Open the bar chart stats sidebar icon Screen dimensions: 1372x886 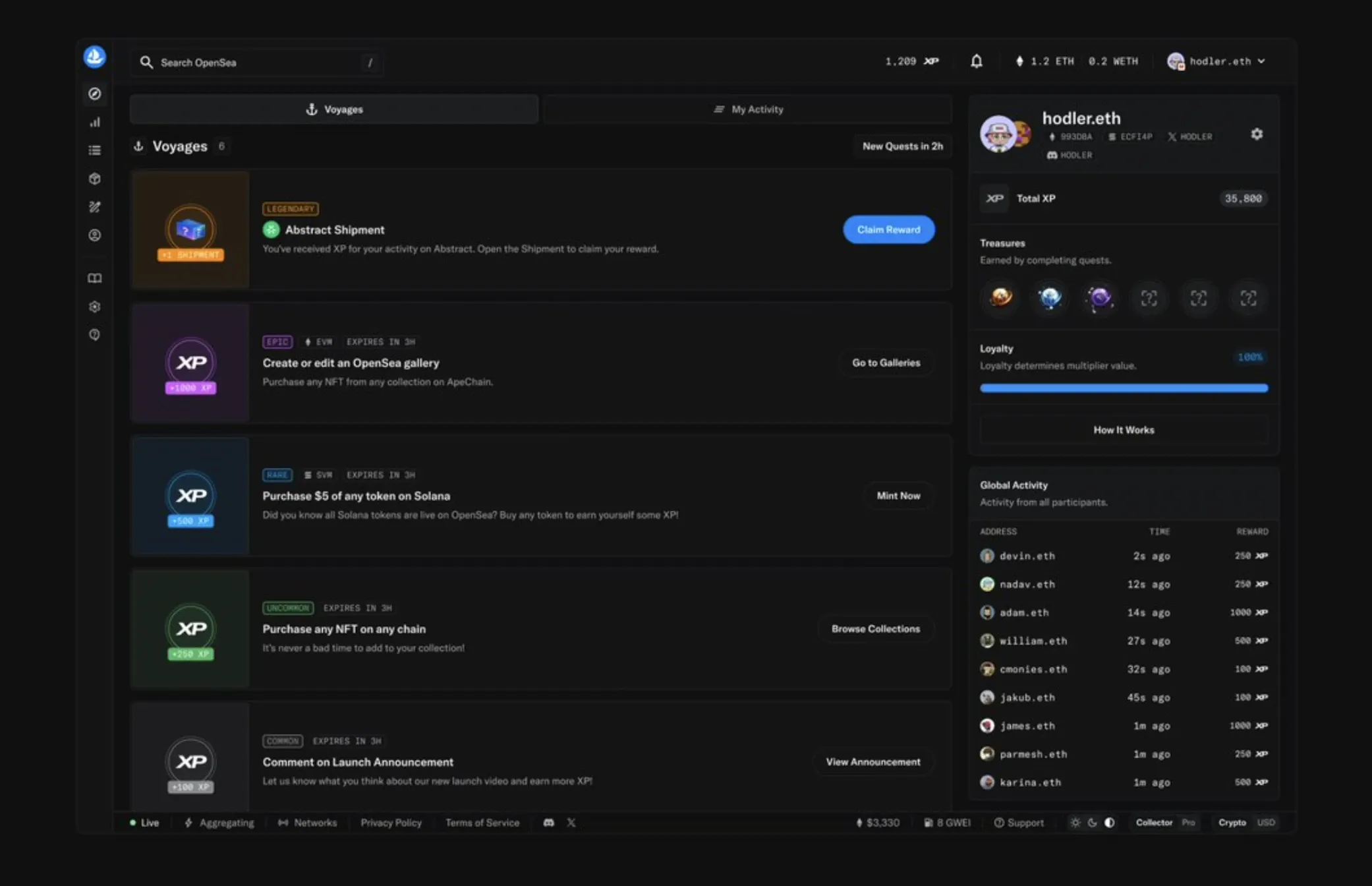click(x=95, y=122)
